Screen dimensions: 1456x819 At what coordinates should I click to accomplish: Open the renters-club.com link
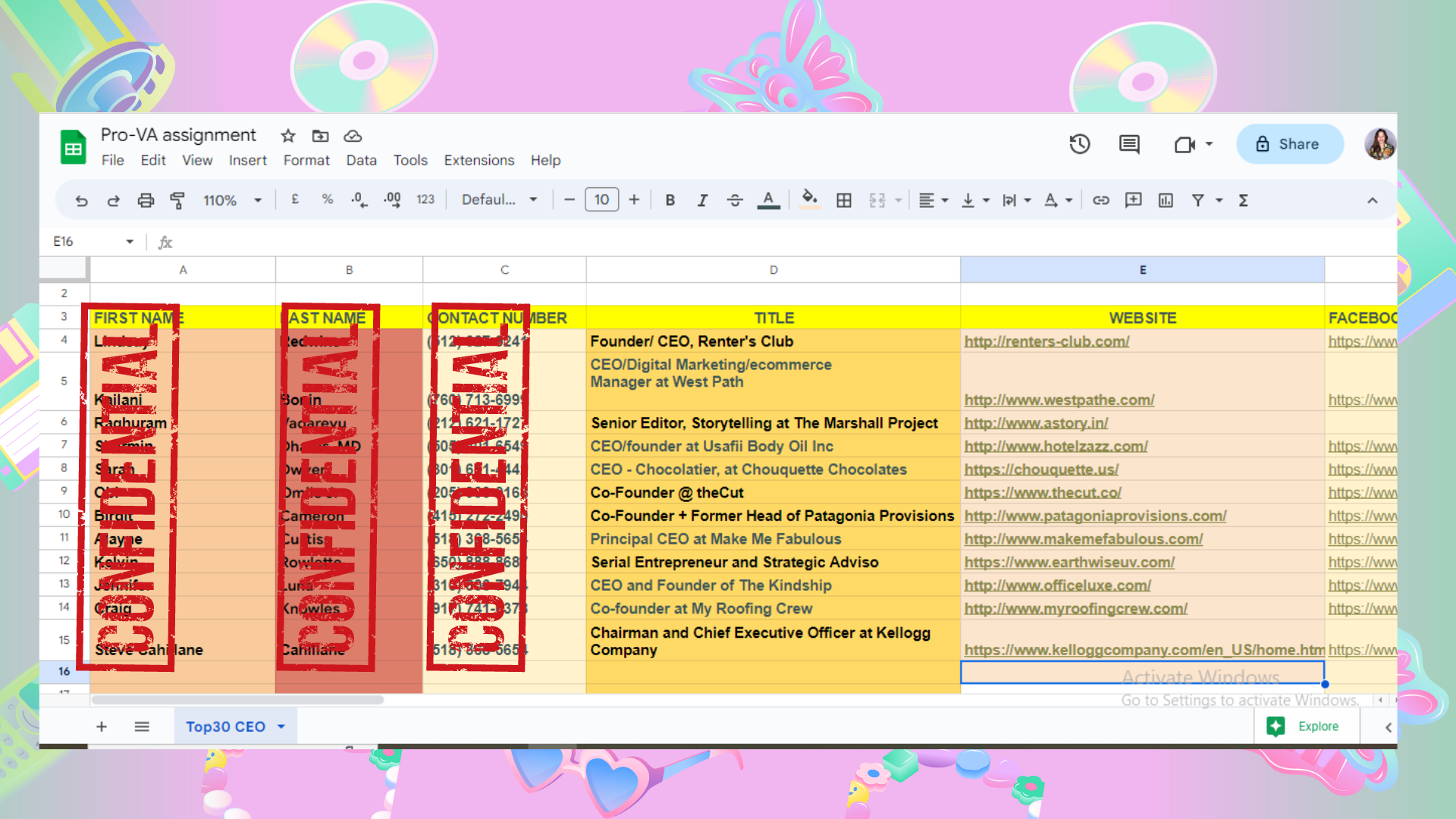(x=1046, y=341)
